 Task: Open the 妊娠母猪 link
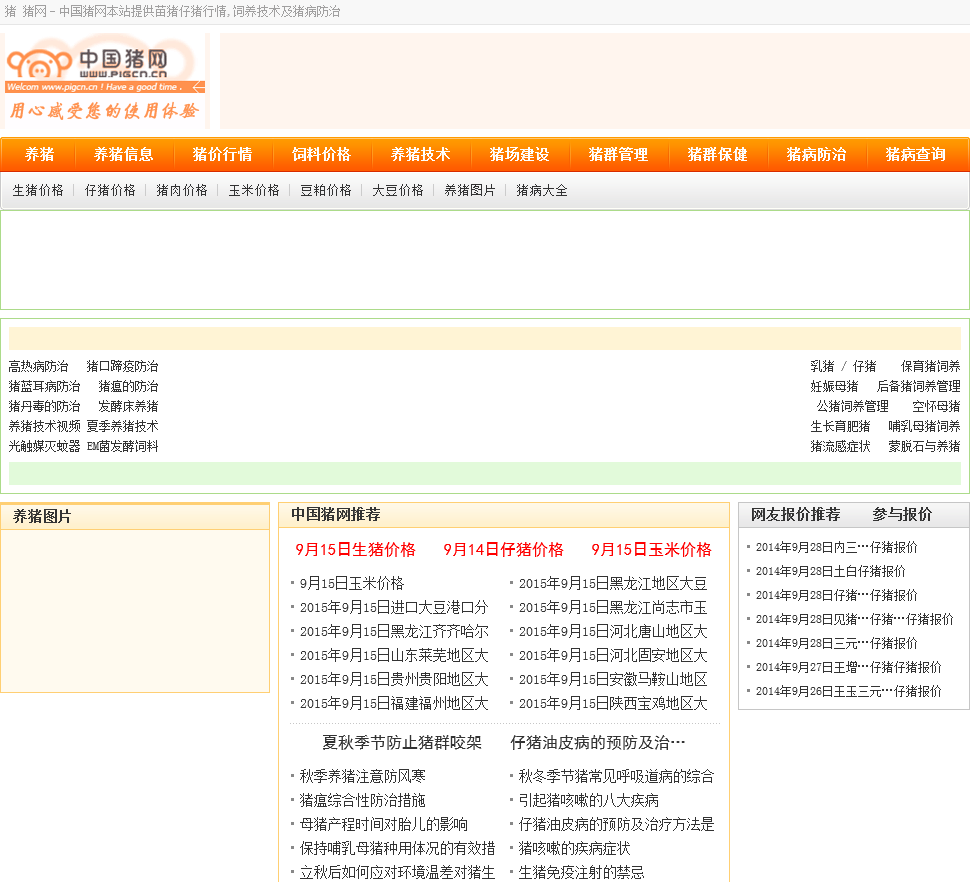[x=835, y=387]
